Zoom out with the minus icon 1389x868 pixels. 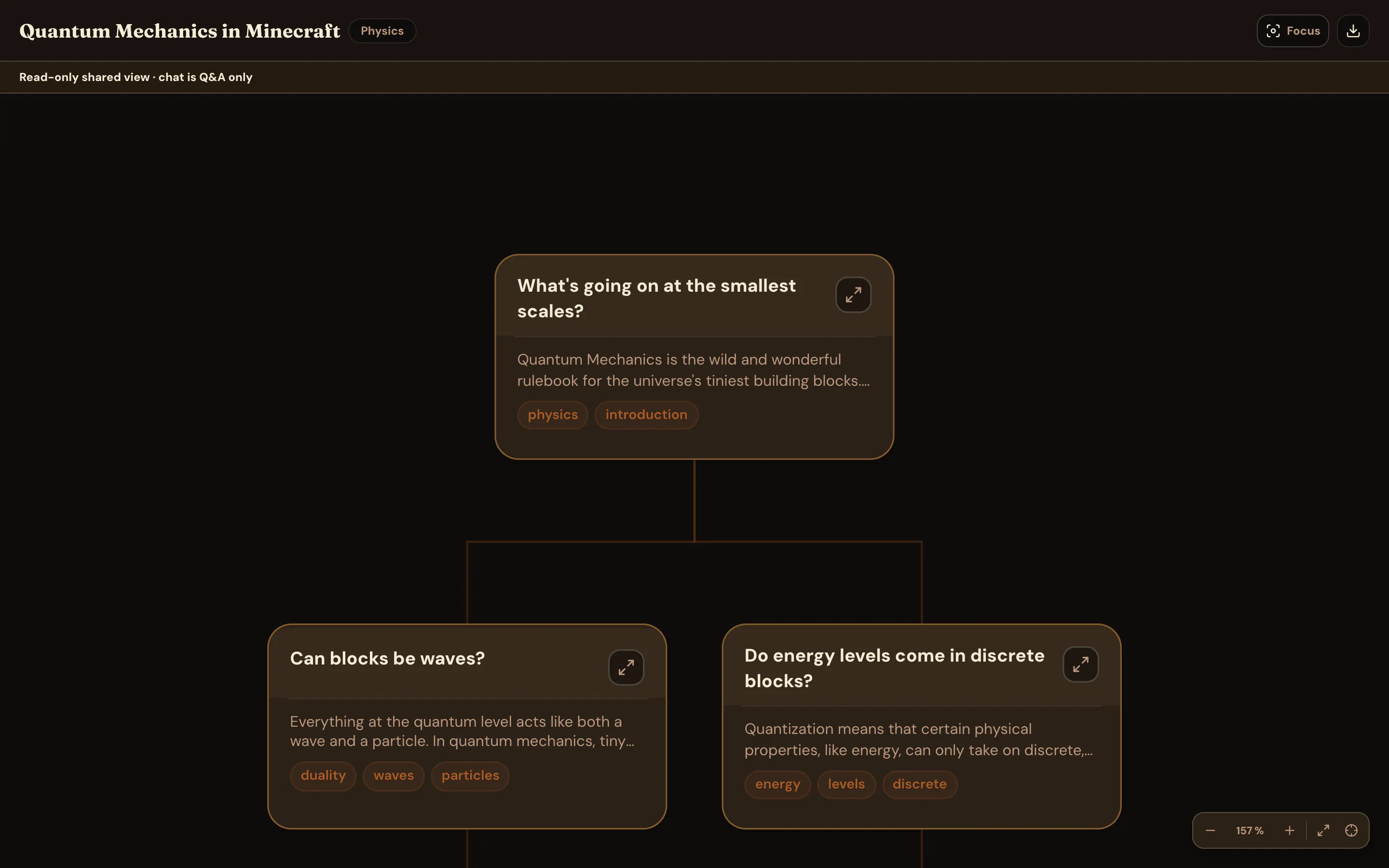(1211, 831)
